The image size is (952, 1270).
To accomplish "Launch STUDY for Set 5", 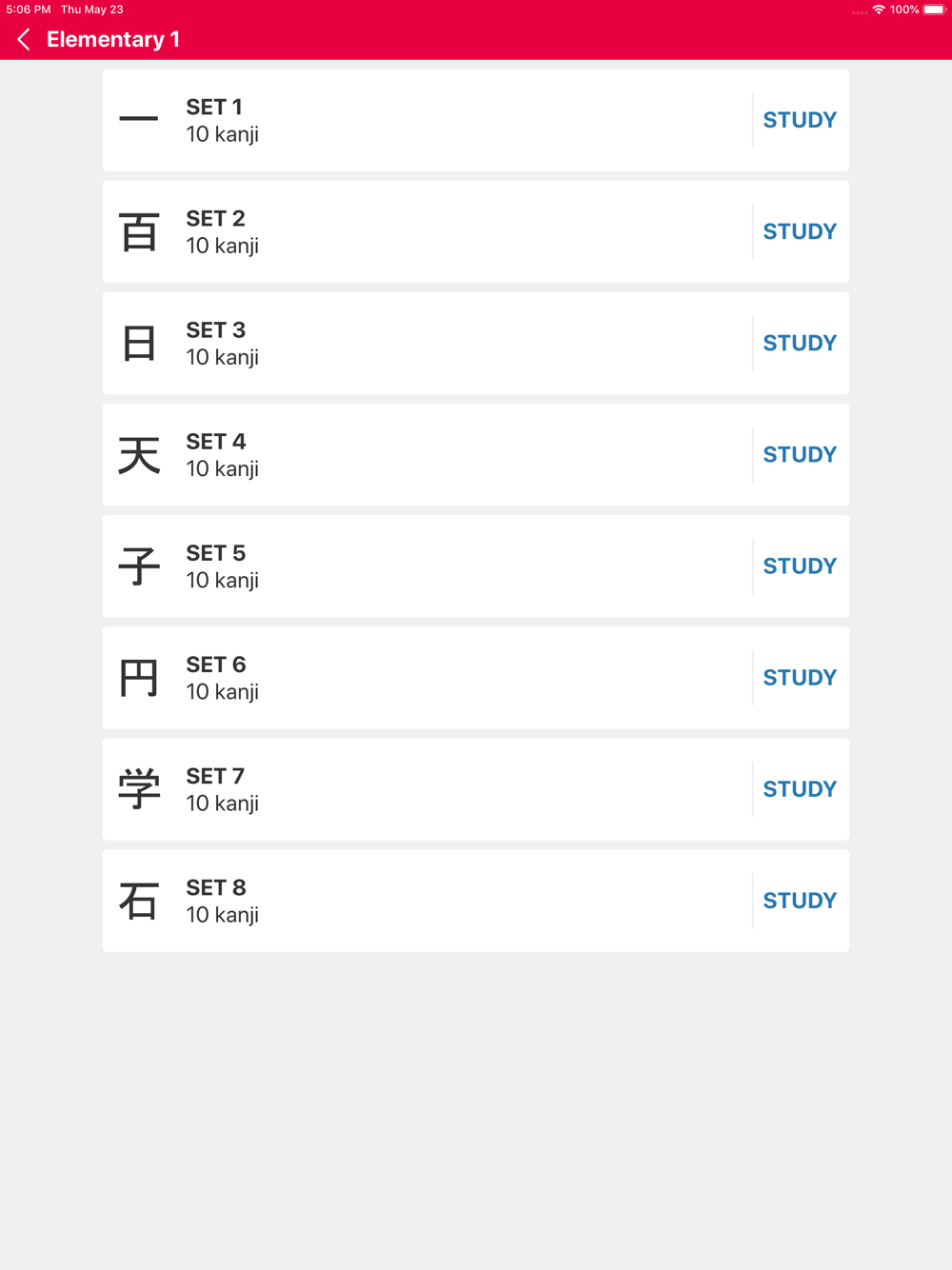I will (800, 566).
